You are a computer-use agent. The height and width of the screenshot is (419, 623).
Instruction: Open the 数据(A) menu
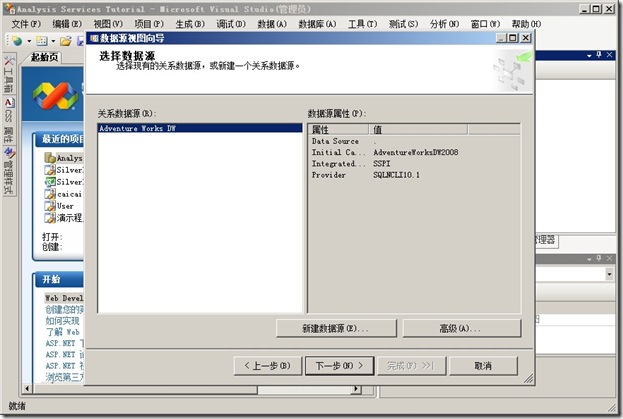tap(272, 24)
